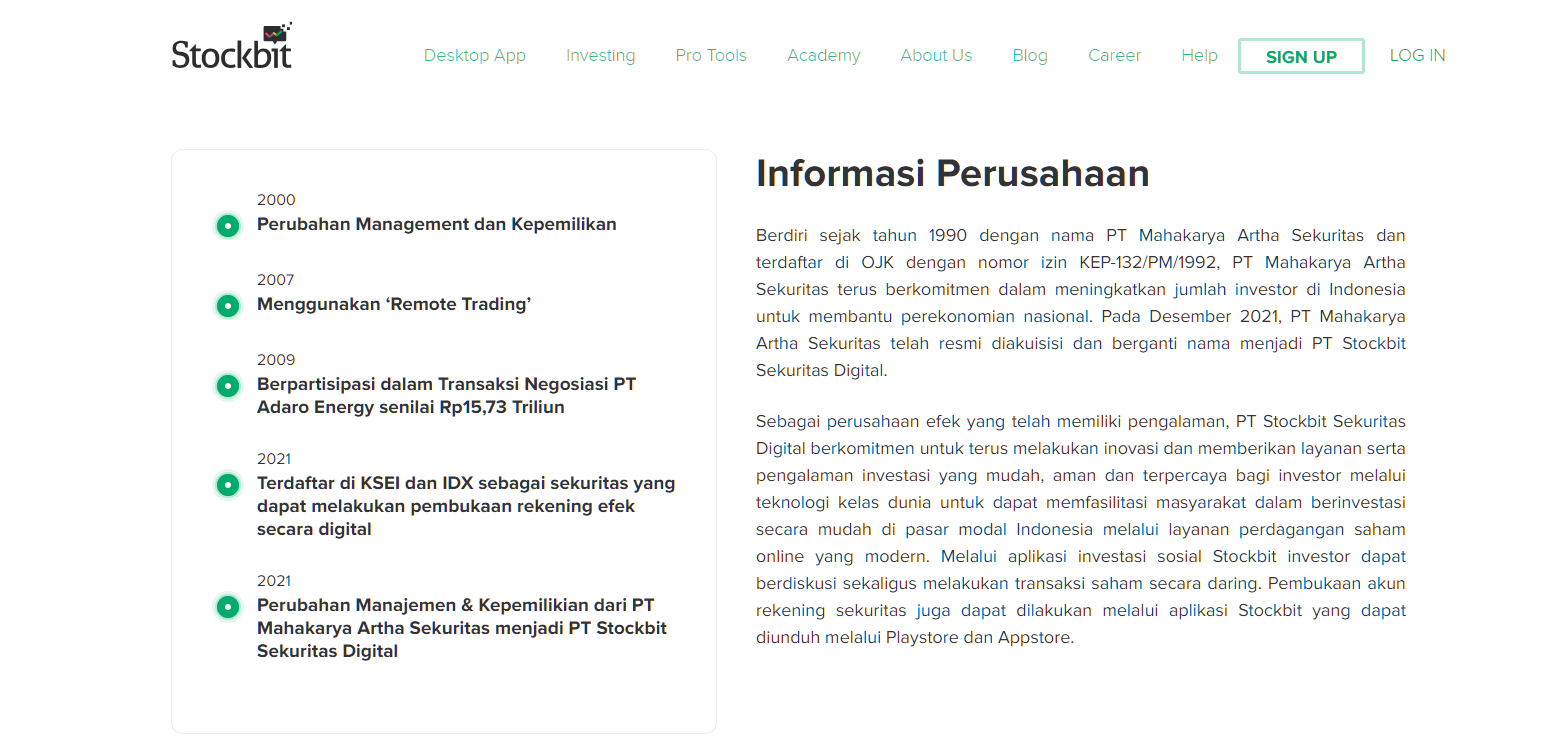Click 'Menggunakan ‘Remote Trading’' entry
Image resolution: width=1568 pixels, height=742 pixels.
coord(394,304)
